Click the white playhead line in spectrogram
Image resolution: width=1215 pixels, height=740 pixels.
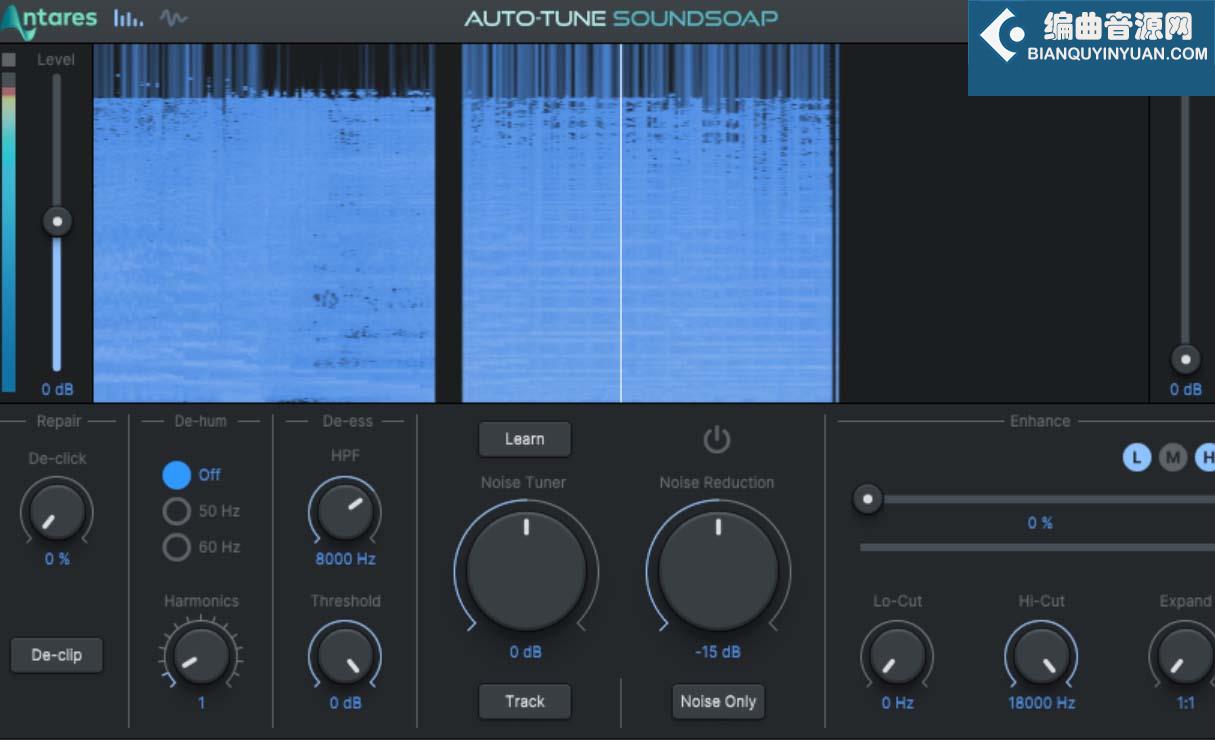(621, 223)
